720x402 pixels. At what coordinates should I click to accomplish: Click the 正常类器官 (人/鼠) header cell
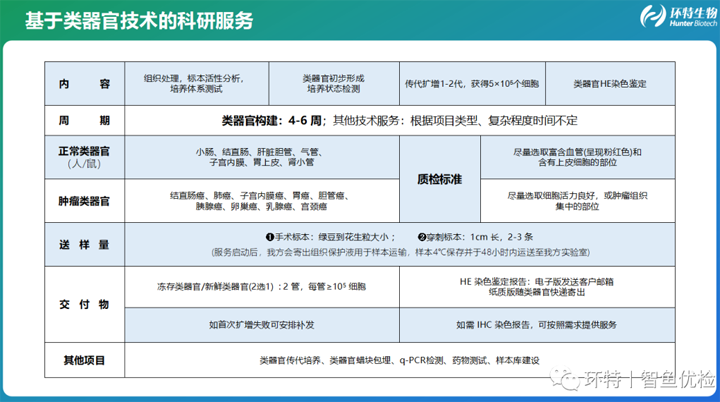84,157
